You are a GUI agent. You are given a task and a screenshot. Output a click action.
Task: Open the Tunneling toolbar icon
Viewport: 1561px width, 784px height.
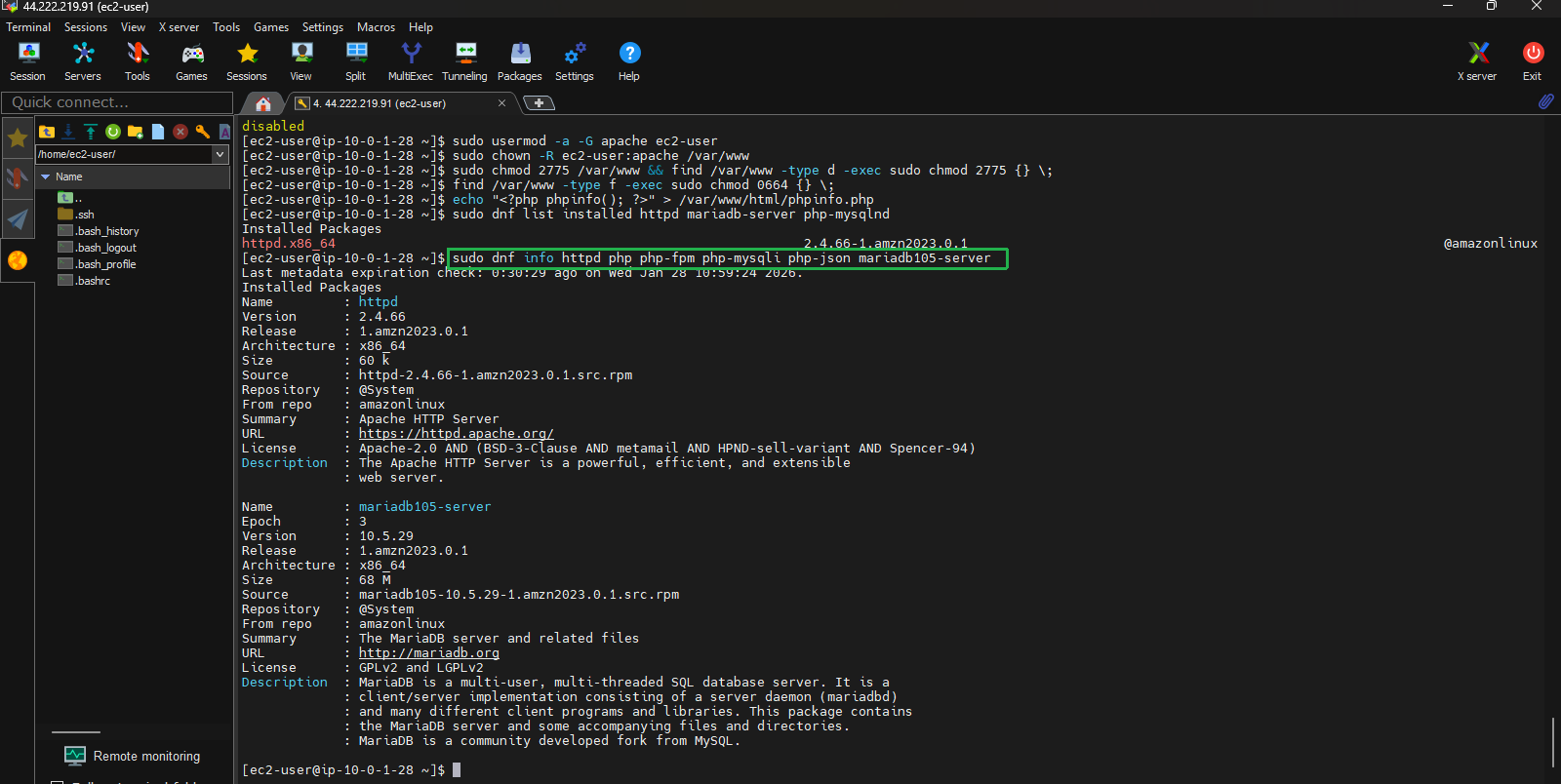coord(464,61)
